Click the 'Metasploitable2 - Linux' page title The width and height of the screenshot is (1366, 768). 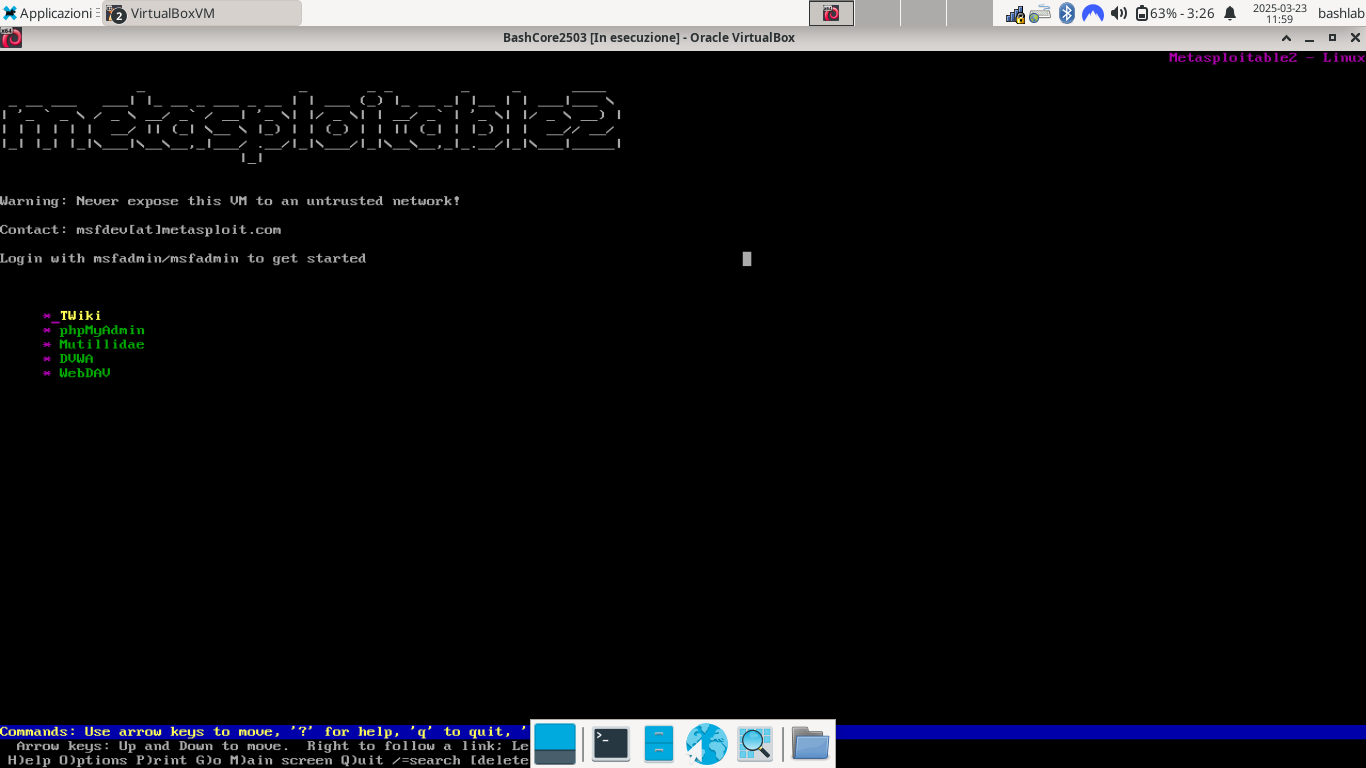point(1267,58)
